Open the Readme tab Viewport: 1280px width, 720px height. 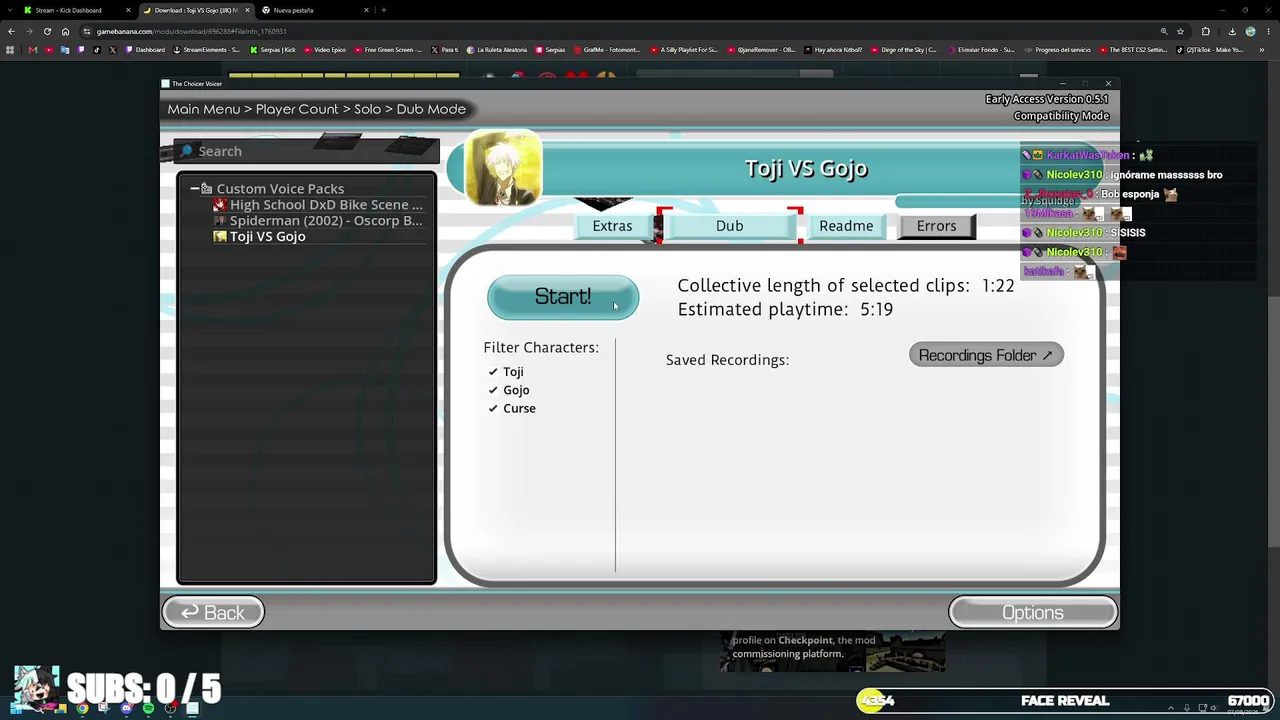(846, 226)
